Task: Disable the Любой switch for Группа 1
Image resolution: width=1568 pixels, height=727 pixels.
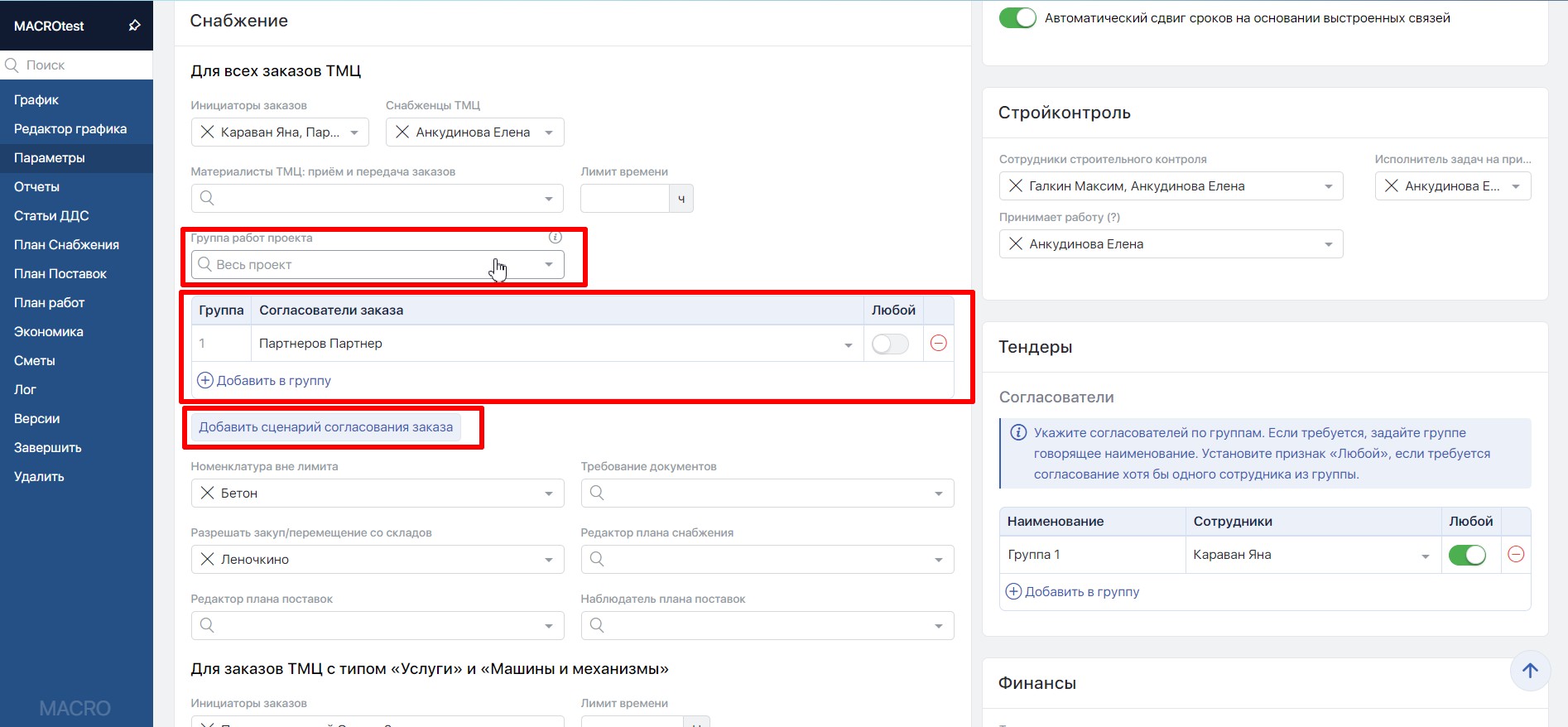Action: [x=1467, y=555]
